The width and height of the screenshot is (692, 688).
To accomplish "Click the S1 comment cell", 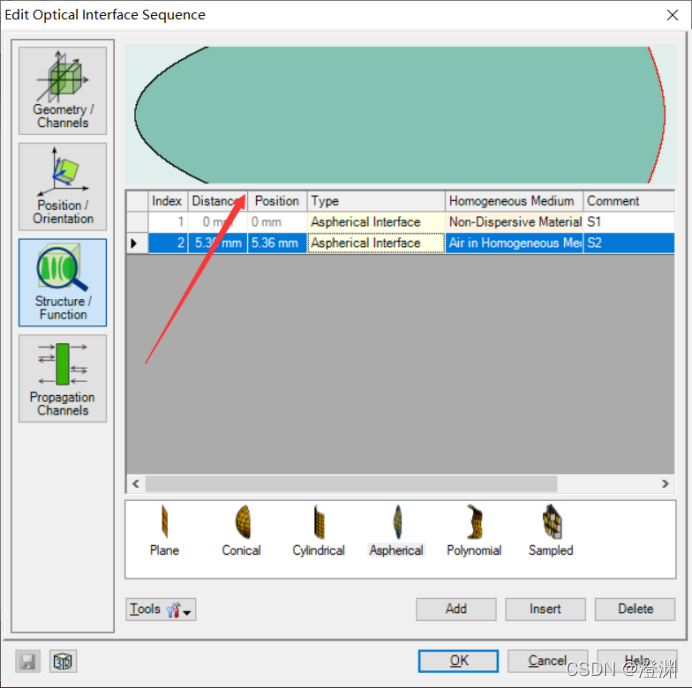I will tap(629, 222).
